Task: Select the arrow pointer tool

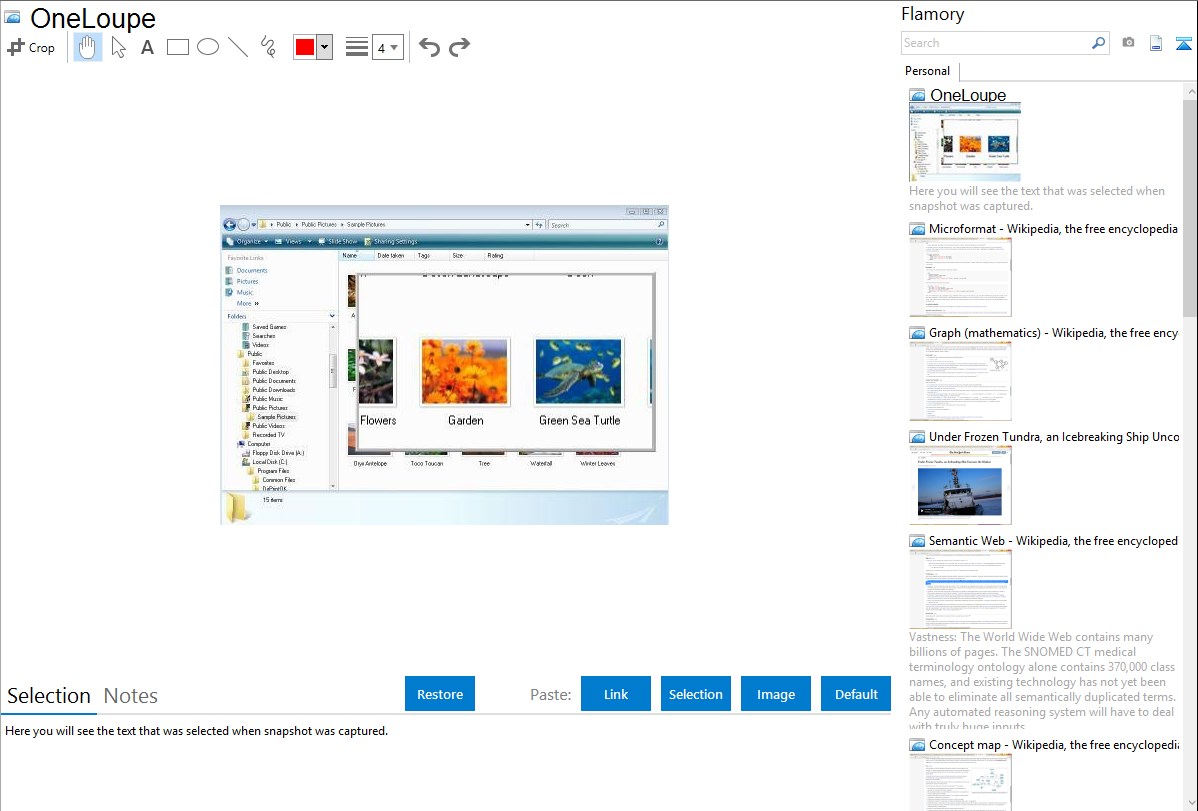Action: pyautogui.click(x=118, y=47)
